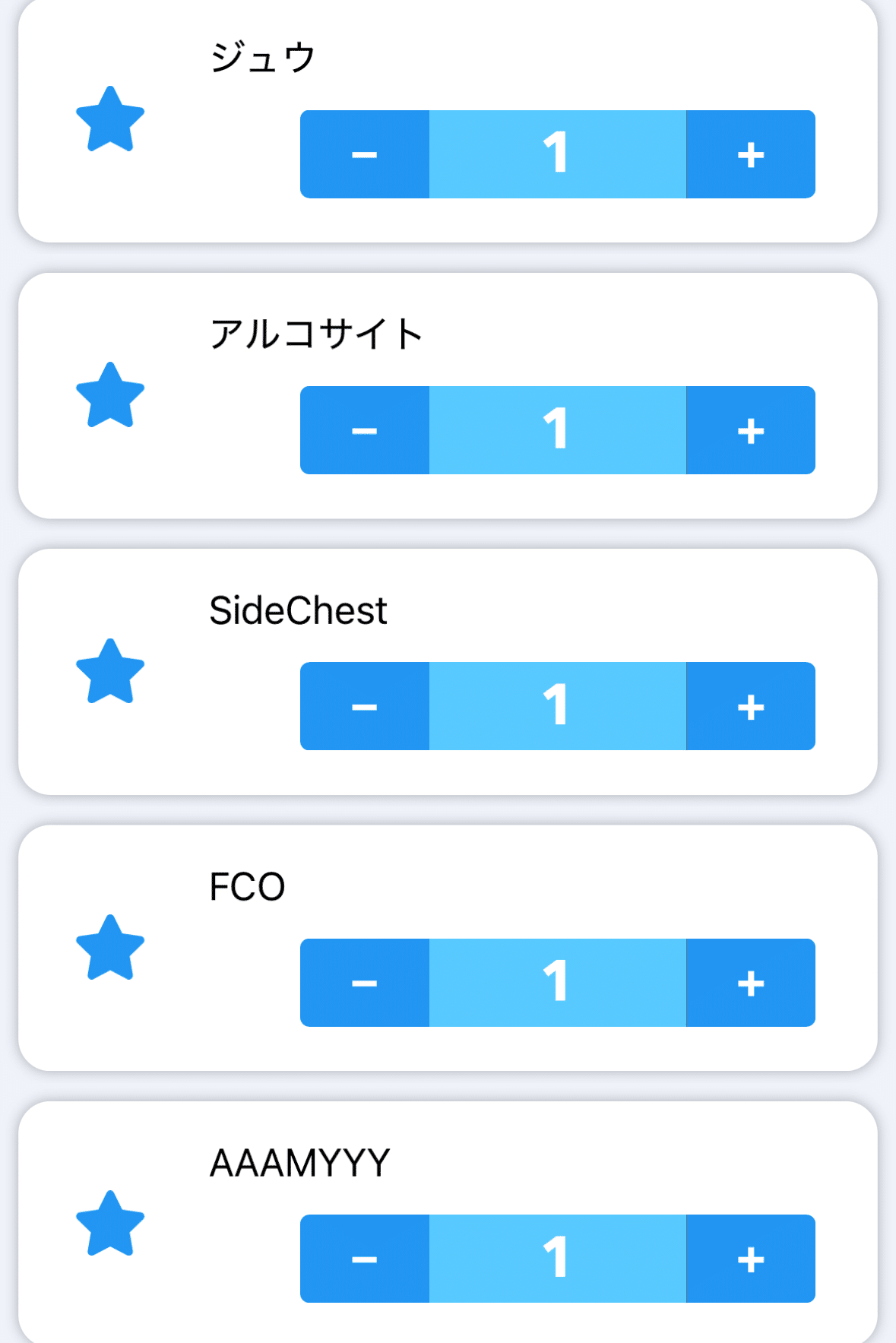Toggle the favorite star for SideChest
Screen dimensions: 896x1343
(110, 672)
